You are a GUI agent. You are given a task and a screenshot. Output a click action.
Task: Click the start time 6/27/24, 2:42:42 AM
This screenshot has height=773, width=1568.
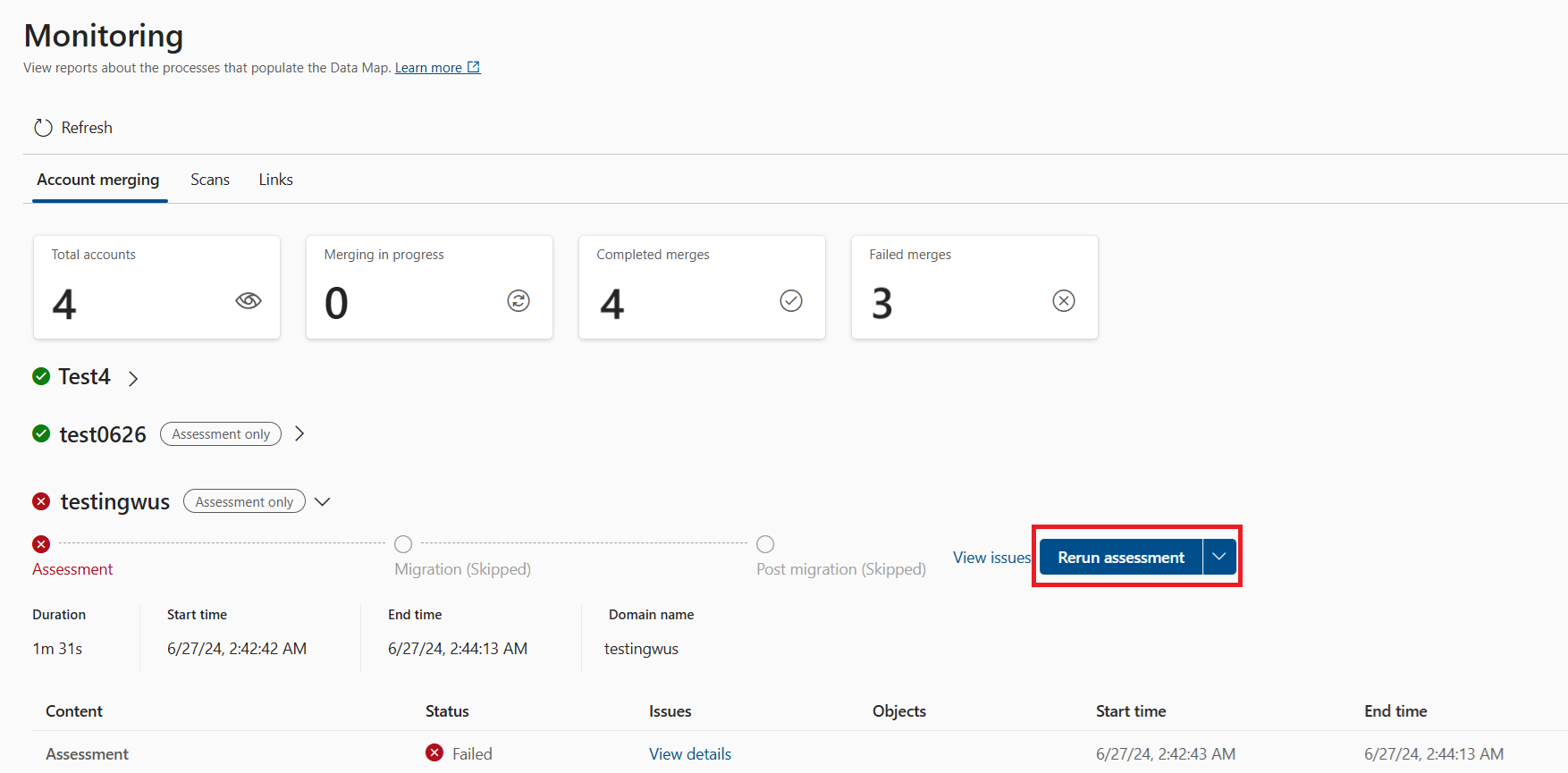[237, 649]
